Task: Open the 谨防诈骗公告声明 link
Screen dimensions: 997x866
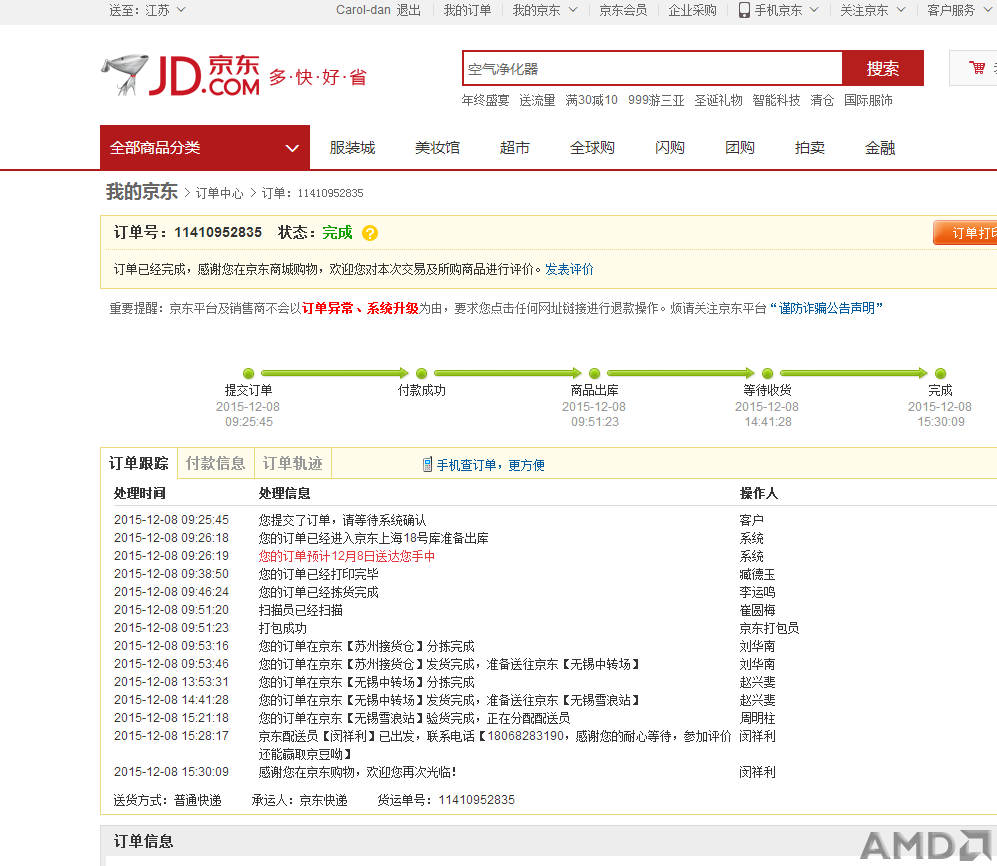Action: point(827,308)
